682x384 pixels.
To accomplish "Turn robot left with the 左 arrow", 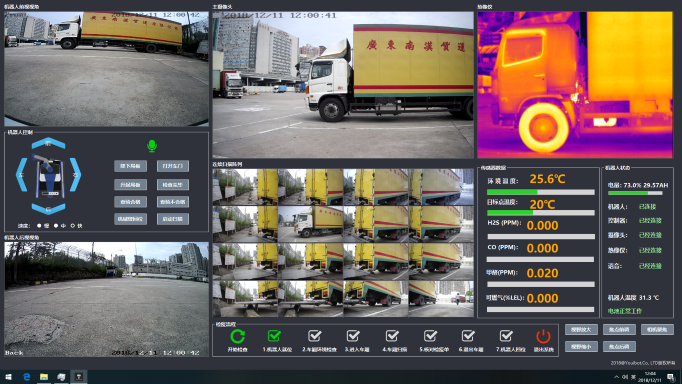I will (21, 175).
